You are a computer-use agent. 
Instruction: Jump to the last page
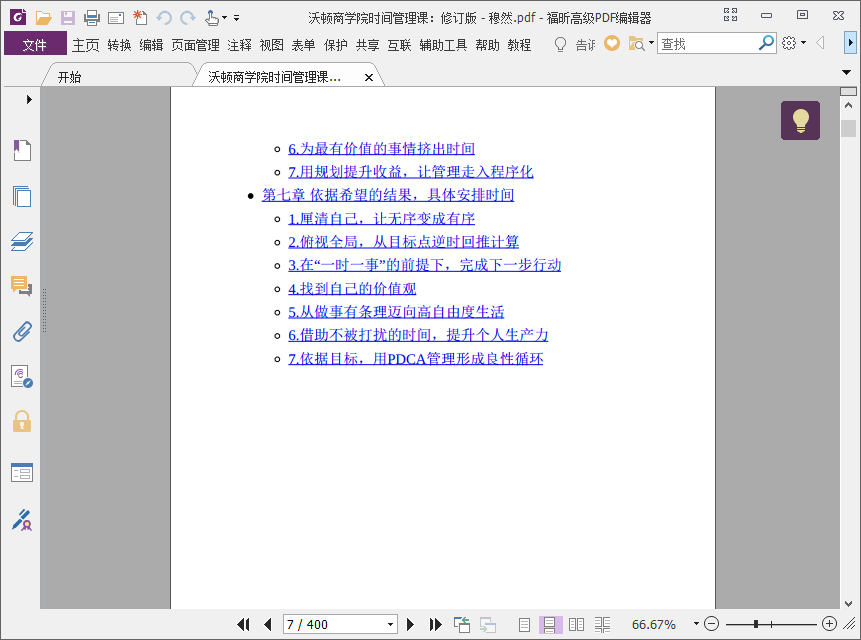(x=435, y=624)
